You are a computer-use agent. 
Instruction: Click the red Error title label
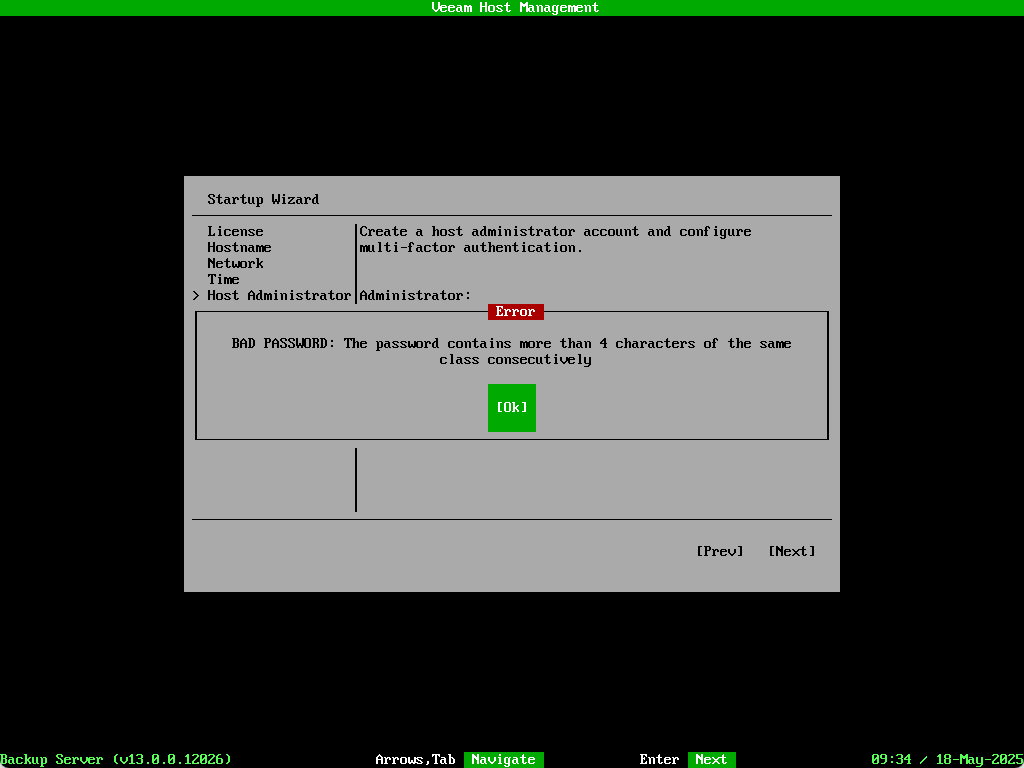pos(515,311)
